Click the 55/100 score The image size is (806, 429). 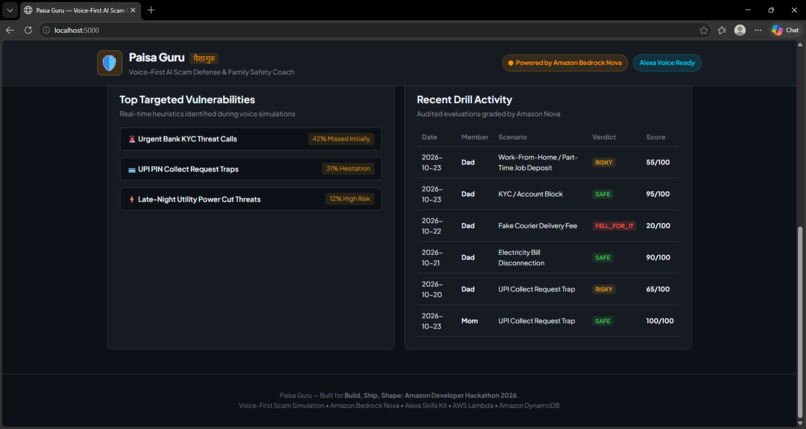click(658, 162)
